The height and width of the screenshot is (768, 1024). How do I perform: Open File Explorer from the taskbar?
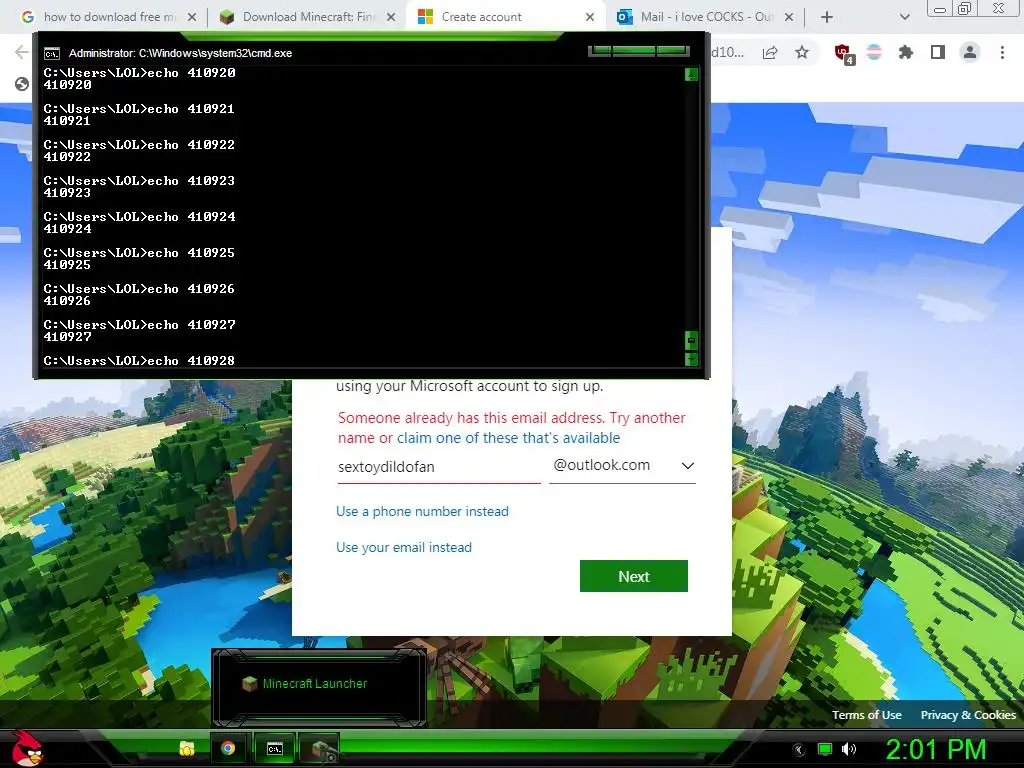(x=187, y=748)
